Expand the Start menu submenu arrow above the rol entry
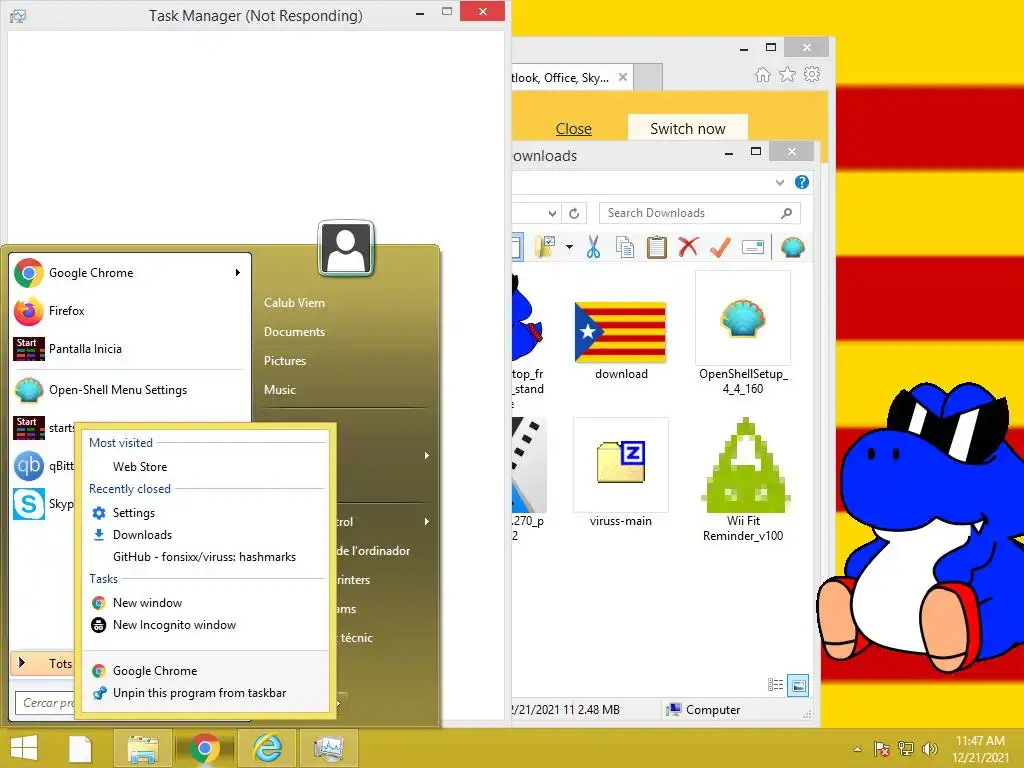1024x768 pixels. tap(426, 455)
